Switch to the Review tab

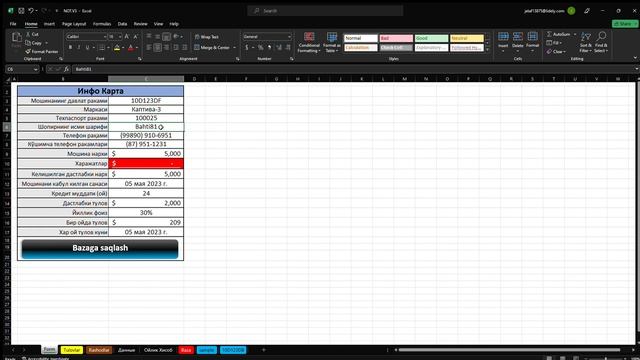pyautogui.click(x=140, y=24)
